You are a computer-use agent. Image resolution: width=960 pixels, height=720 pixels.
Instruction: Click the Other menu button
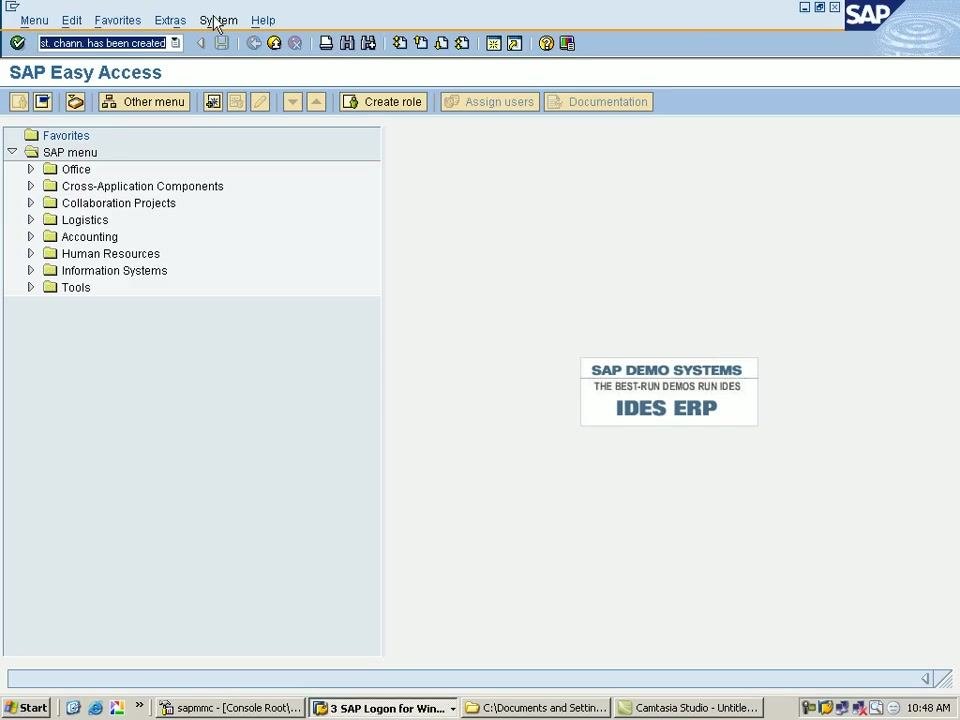144,102
